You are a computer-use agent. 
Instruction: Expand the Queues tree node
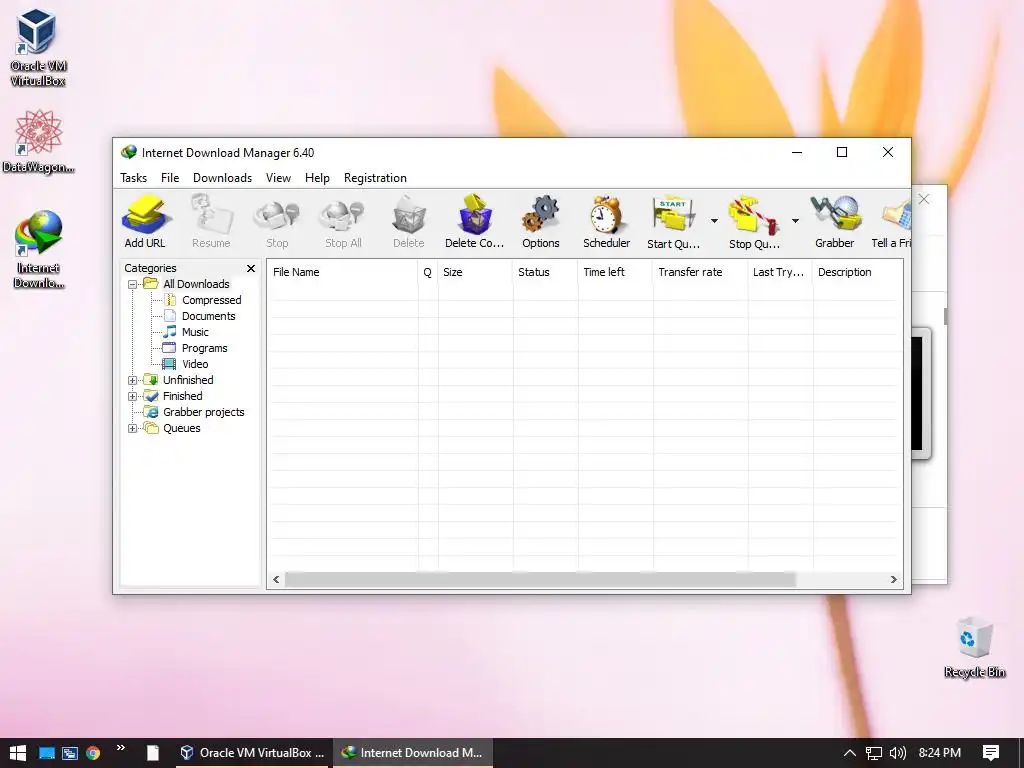click(x=133, y=428)
